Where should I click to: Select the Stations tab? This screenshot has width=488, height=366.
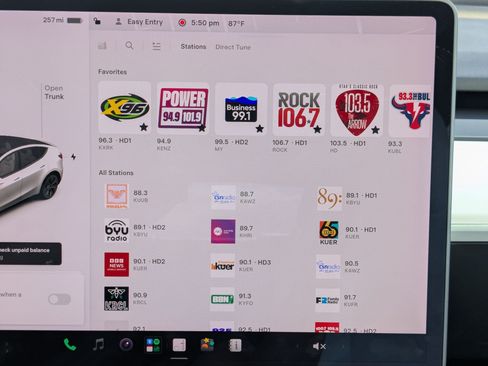tap(193, 46)
